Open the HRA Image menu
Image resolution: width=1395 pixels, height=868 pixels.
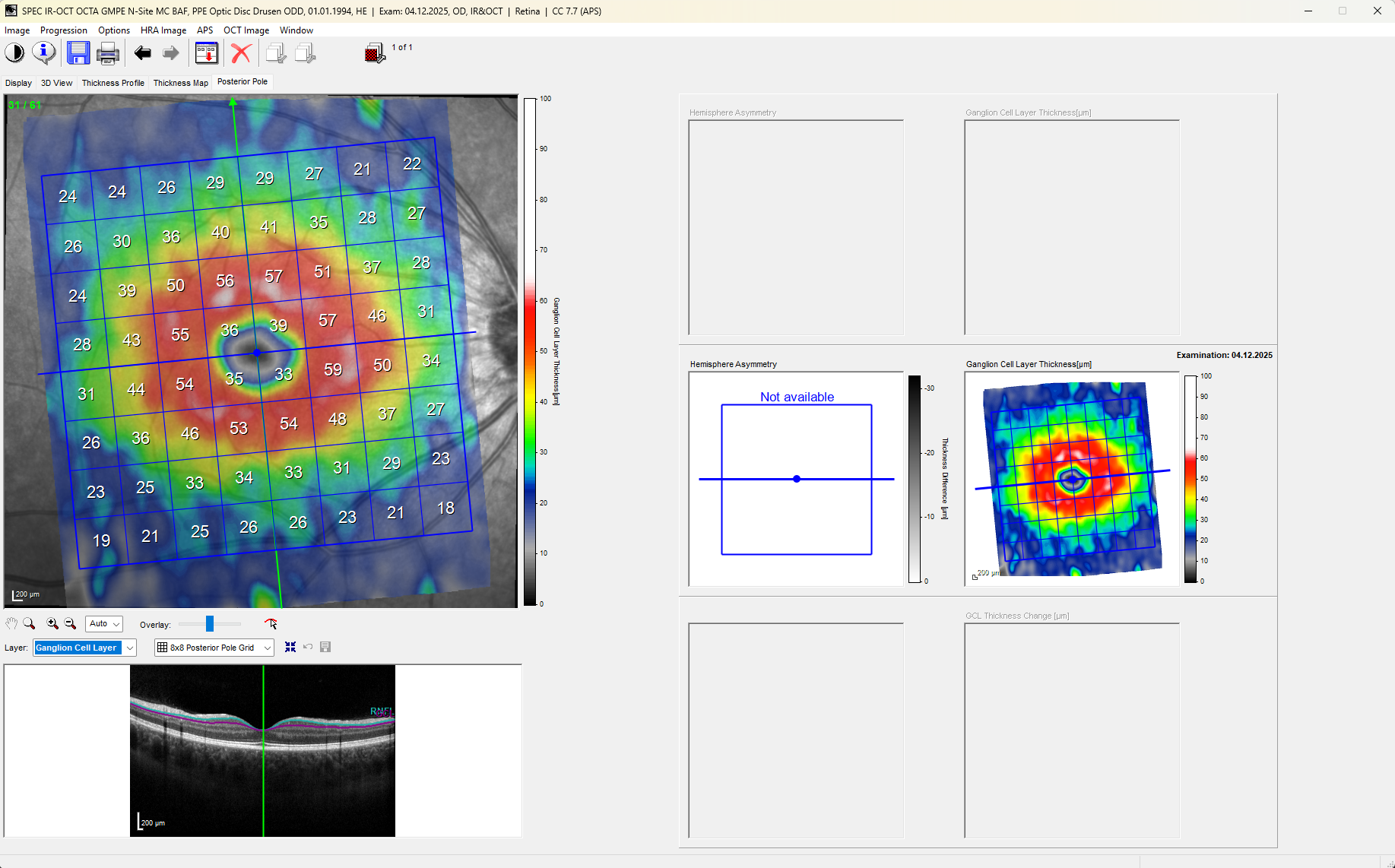[163, 30]
